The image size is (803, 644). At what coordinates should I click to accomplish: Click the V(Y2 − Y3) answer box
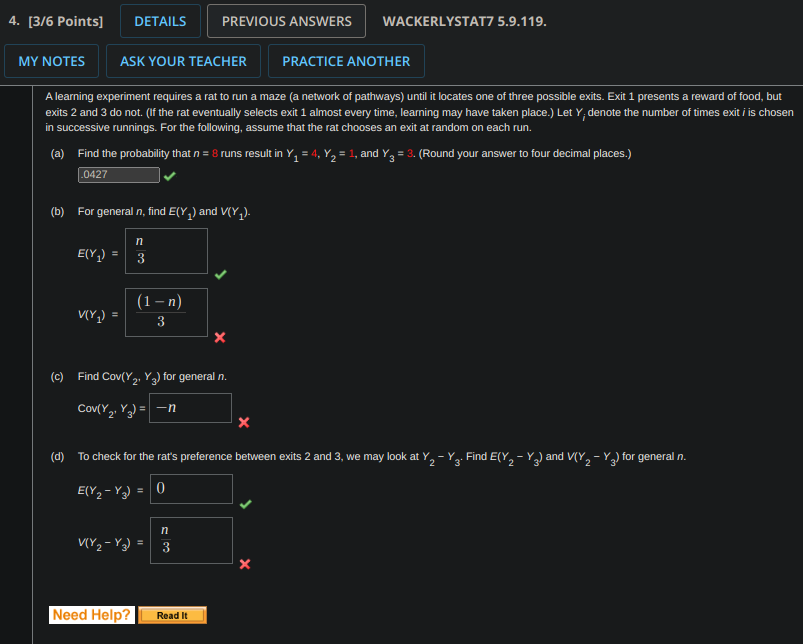(x=191, y=540)
